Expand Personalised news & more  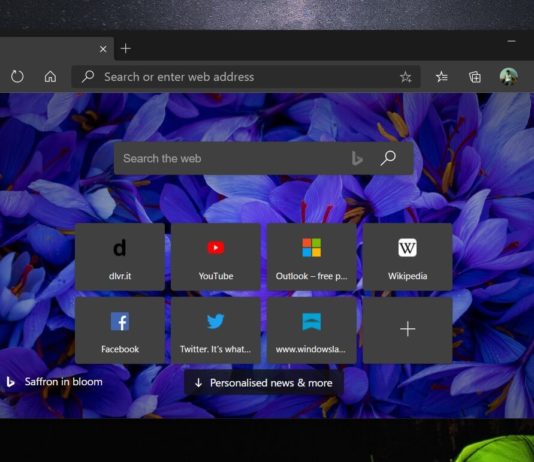click(264, 383)
